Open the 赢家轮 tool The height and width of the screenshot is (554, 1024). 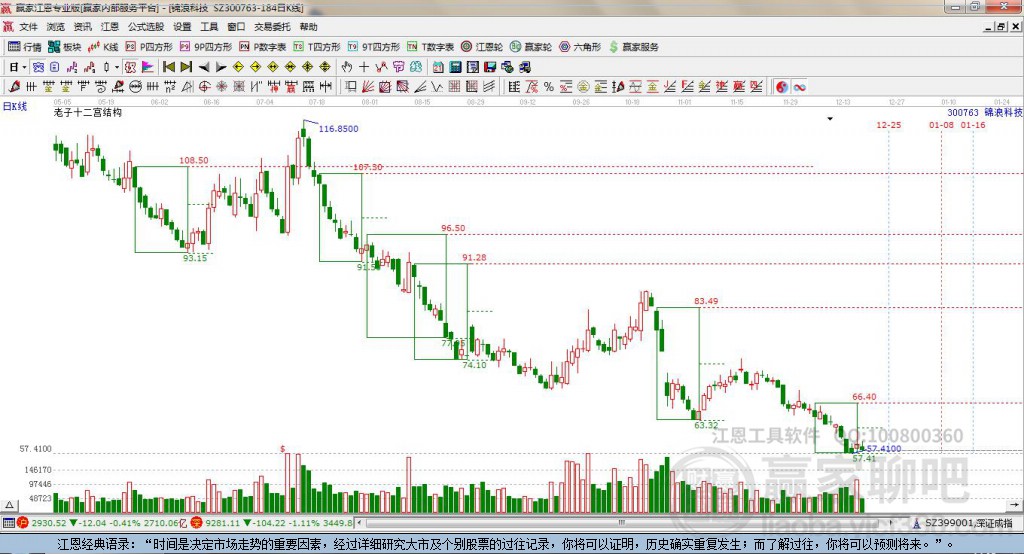click(531, 47)
